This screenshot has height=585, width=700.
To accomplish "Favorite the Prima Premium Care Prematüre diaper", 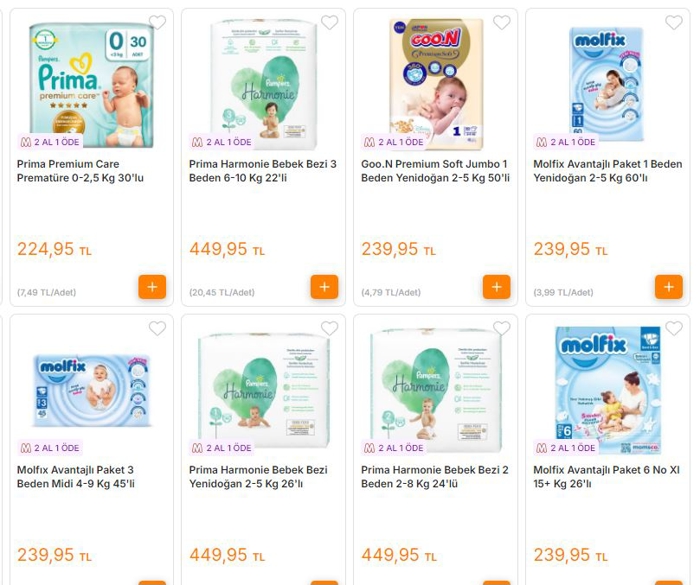I will [157, 22].
